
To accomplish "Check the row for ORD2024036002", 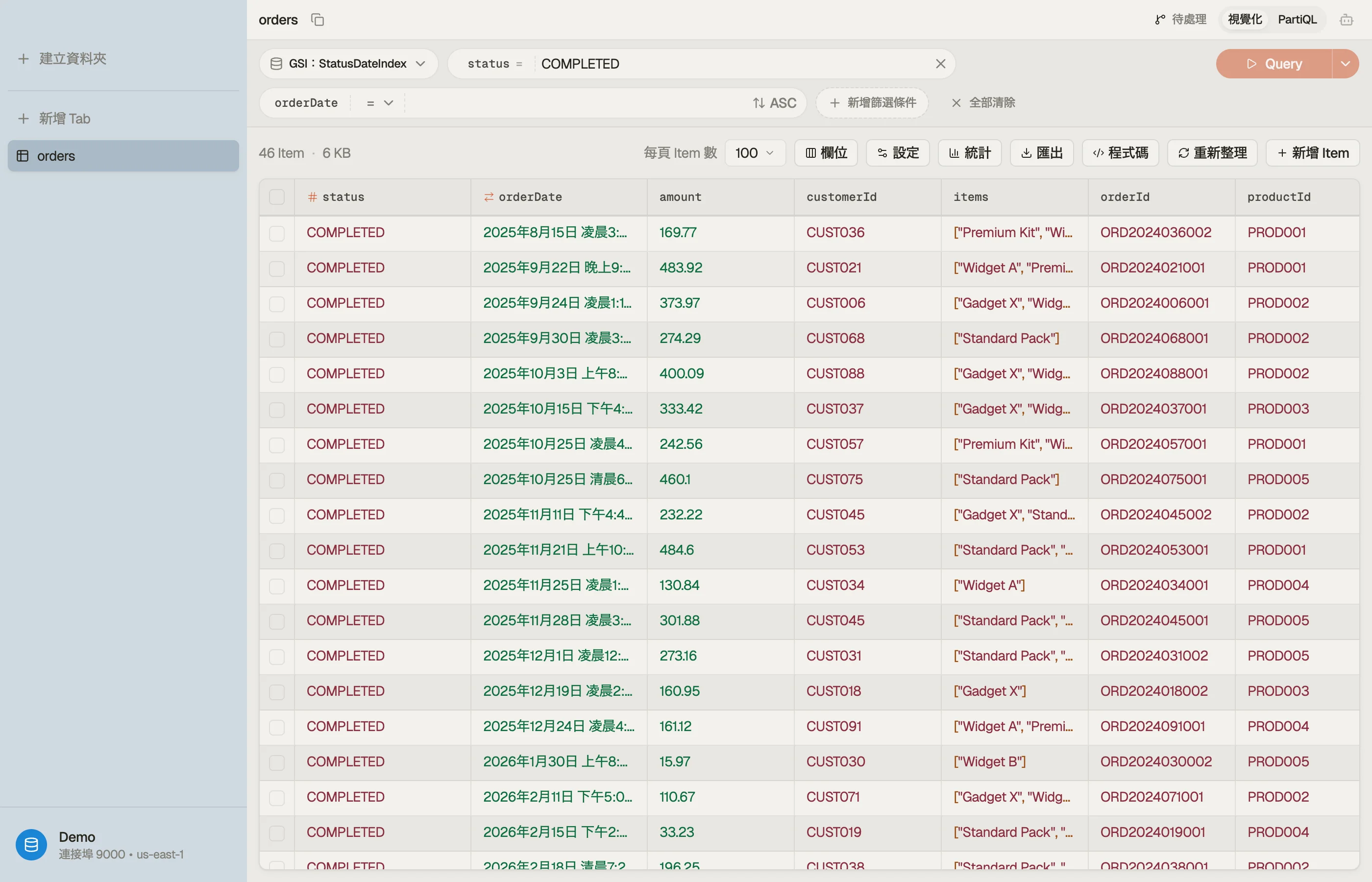I will click(x=276, y=233).
